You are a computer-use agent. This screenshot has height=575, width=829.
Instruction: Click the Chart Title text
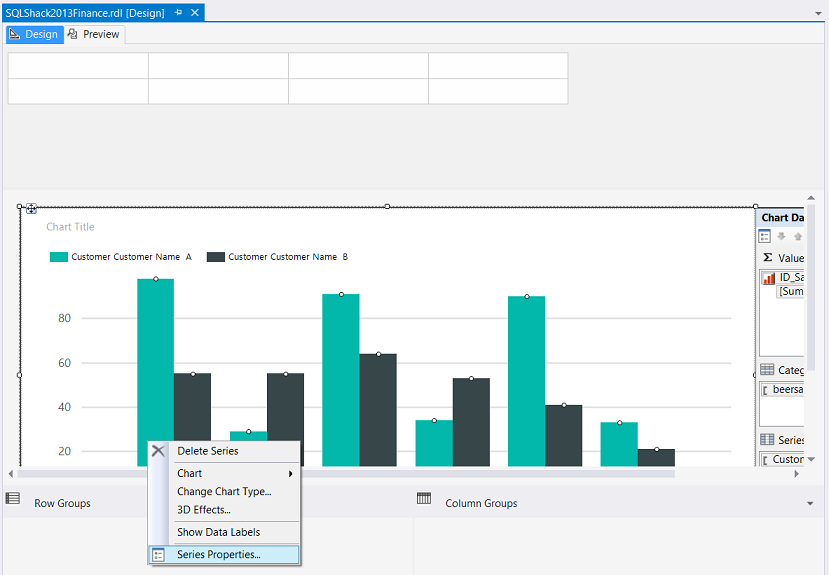tap(70, 227)
